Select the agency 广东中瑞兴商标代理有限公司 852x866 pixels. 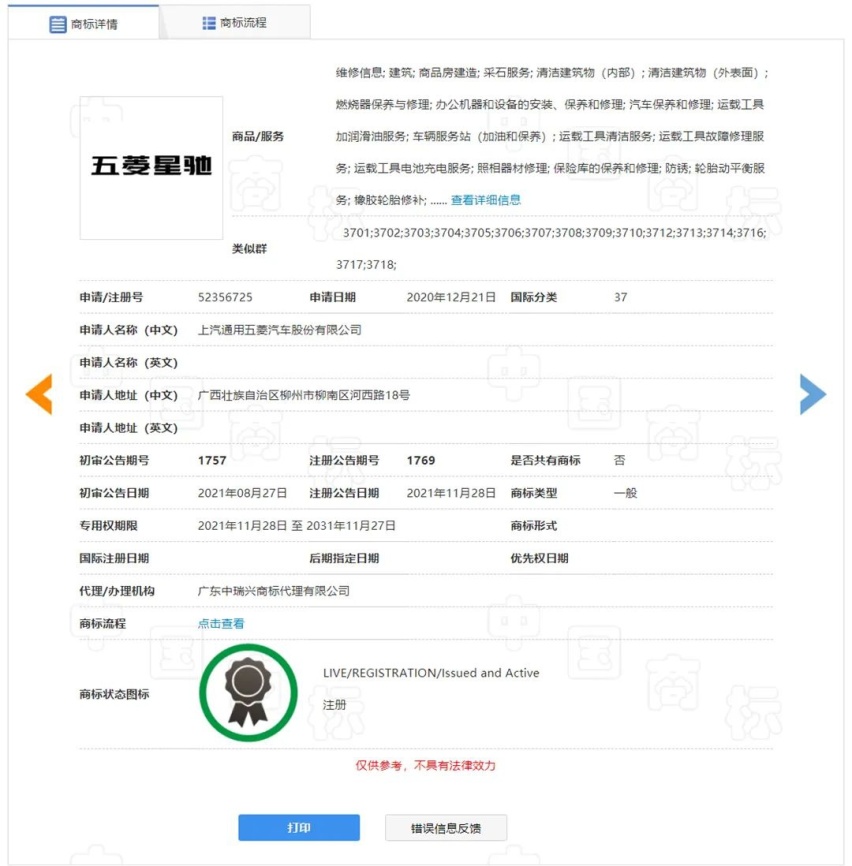click(x=274, y=591)
